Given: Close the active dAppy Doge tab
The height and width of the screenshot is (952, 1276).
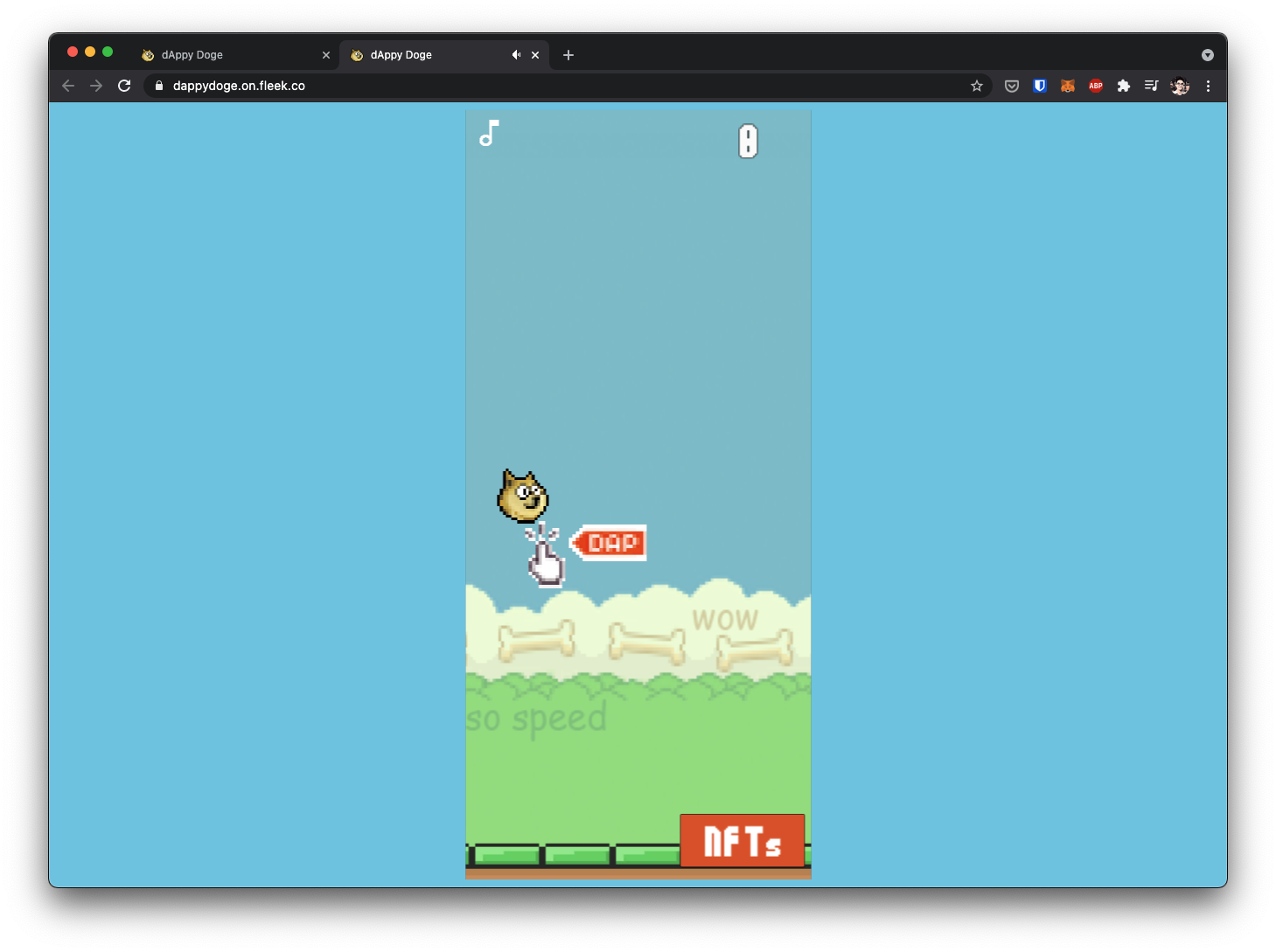Looking at the screenshot, I should (x=535, y=55).
